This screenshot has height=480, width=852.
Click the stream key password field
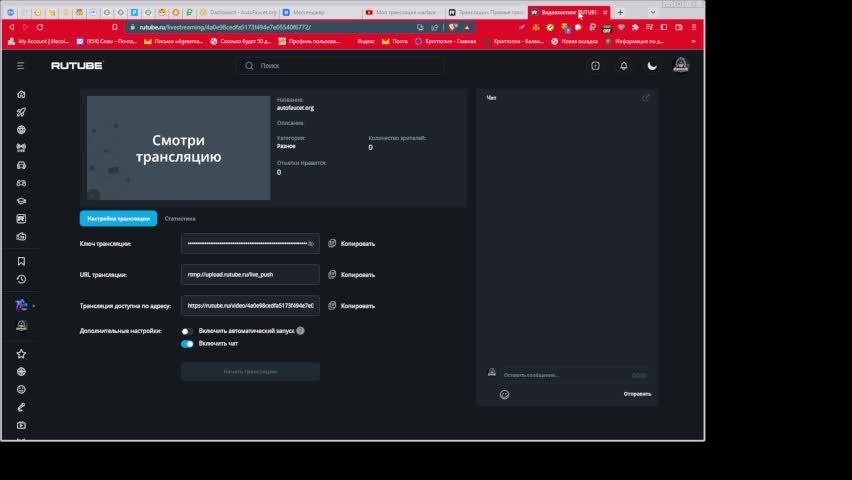(250, 244)
